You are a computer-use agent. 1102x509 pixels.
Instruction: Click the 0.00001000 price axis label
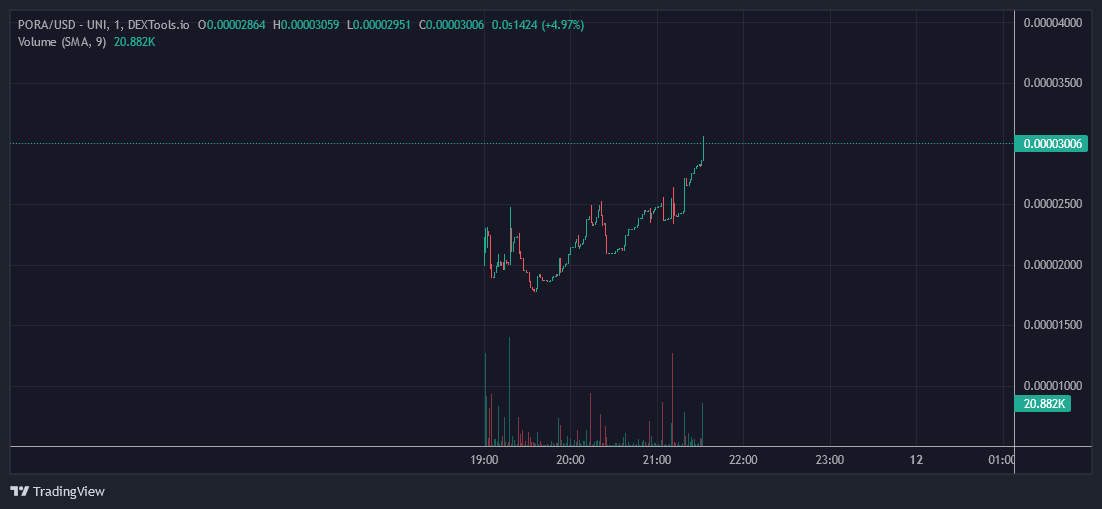(1052, 386)
